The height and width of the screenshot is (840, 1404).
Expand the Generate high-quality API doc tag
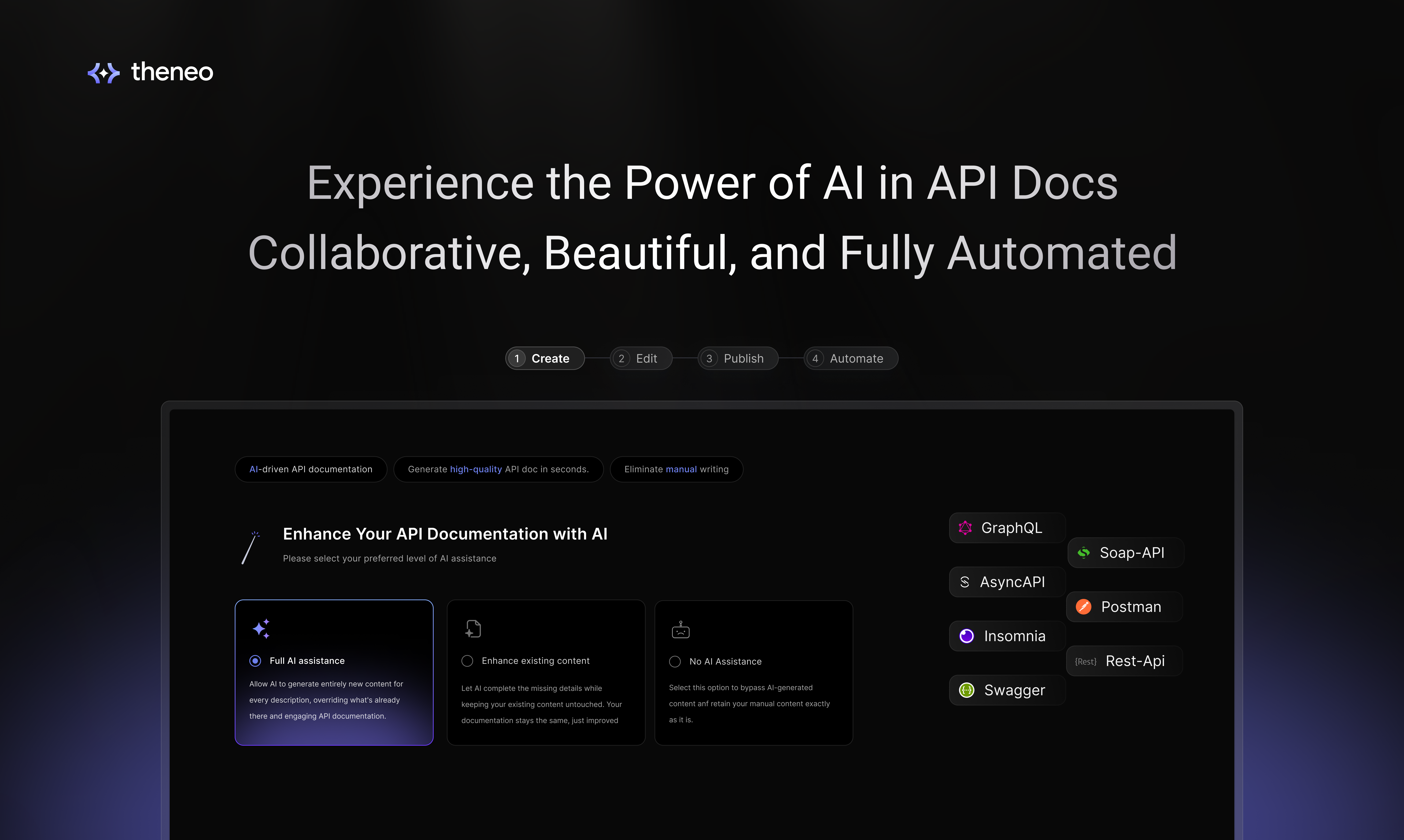497,468
